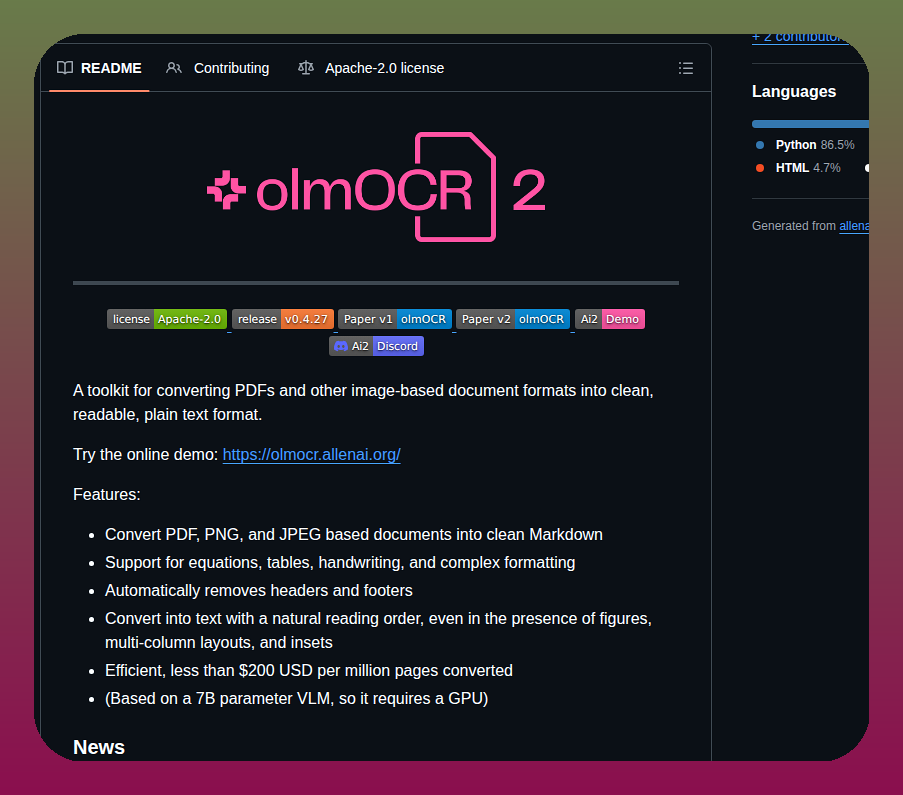This screenshot has height=795, width=903.
Task: Click the Contributing people icon
Action: tap(173, 68)
